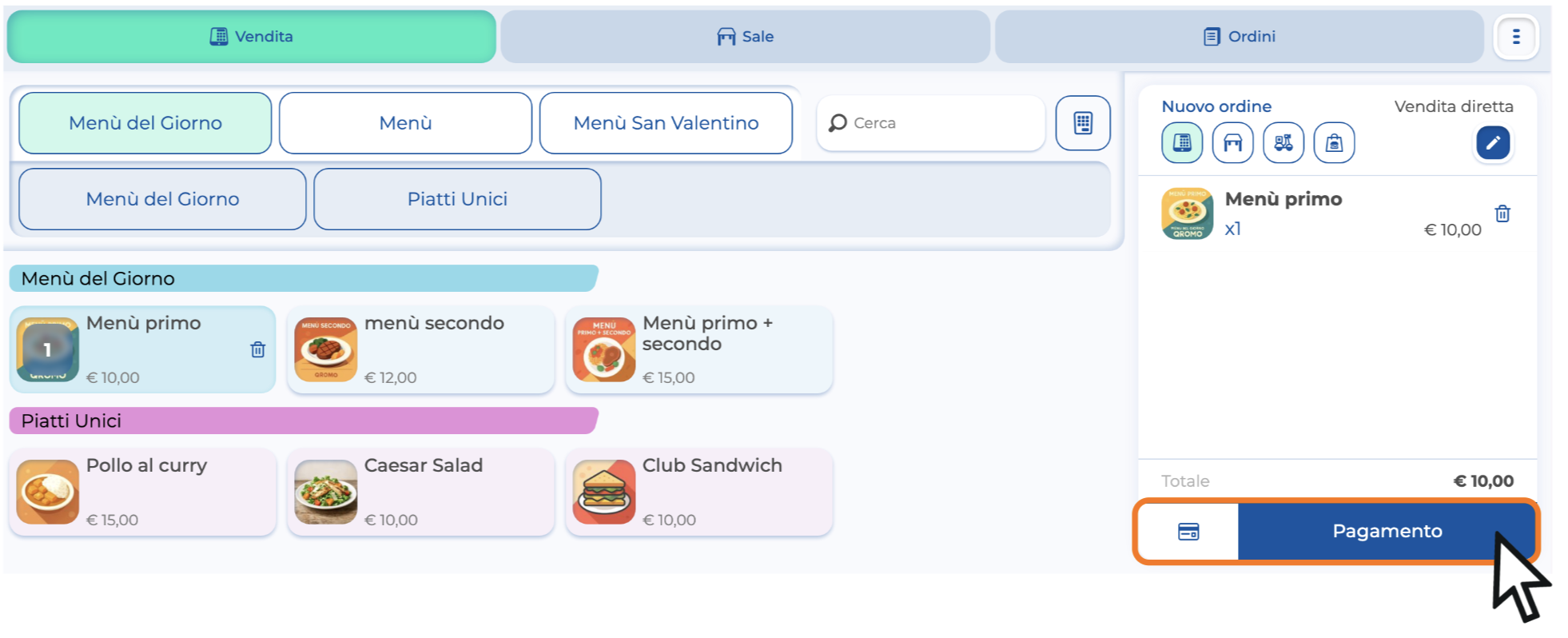
Task: Open the three-dot options menu
Action: click(x=1515, y=37)
